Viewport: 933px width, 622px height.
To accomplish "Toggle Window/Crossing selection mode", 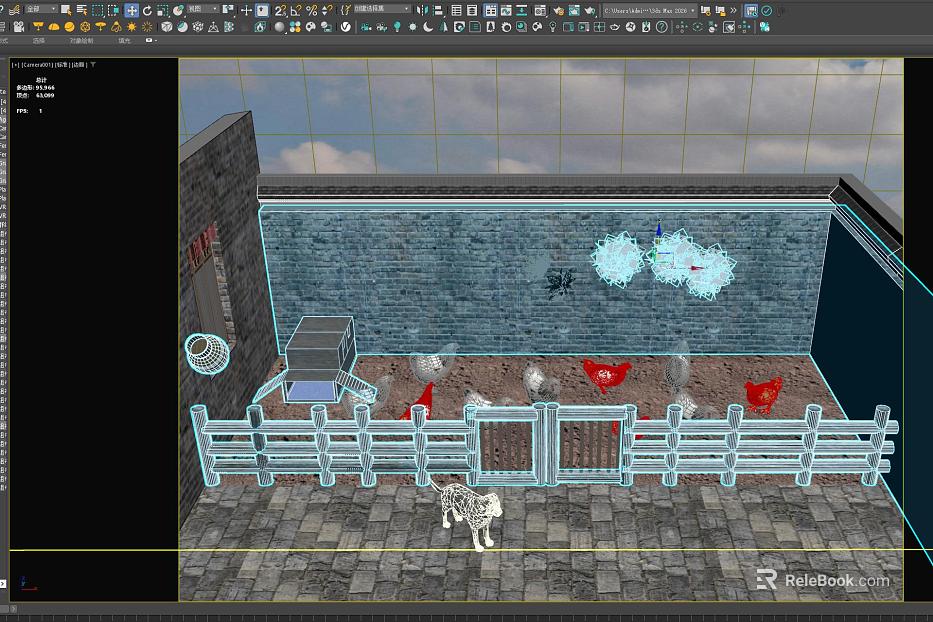I will click(113, 10).
